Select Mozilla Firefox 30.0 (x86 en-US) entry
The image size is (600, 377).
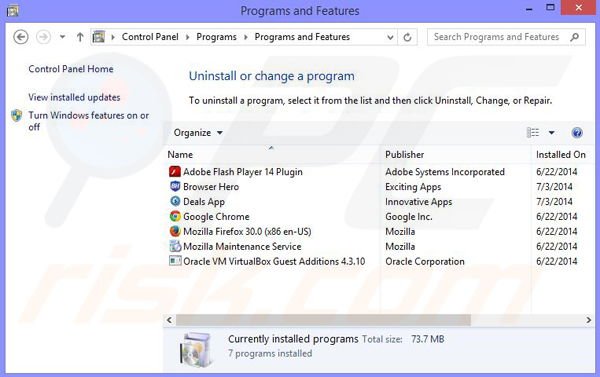(247, 232)
